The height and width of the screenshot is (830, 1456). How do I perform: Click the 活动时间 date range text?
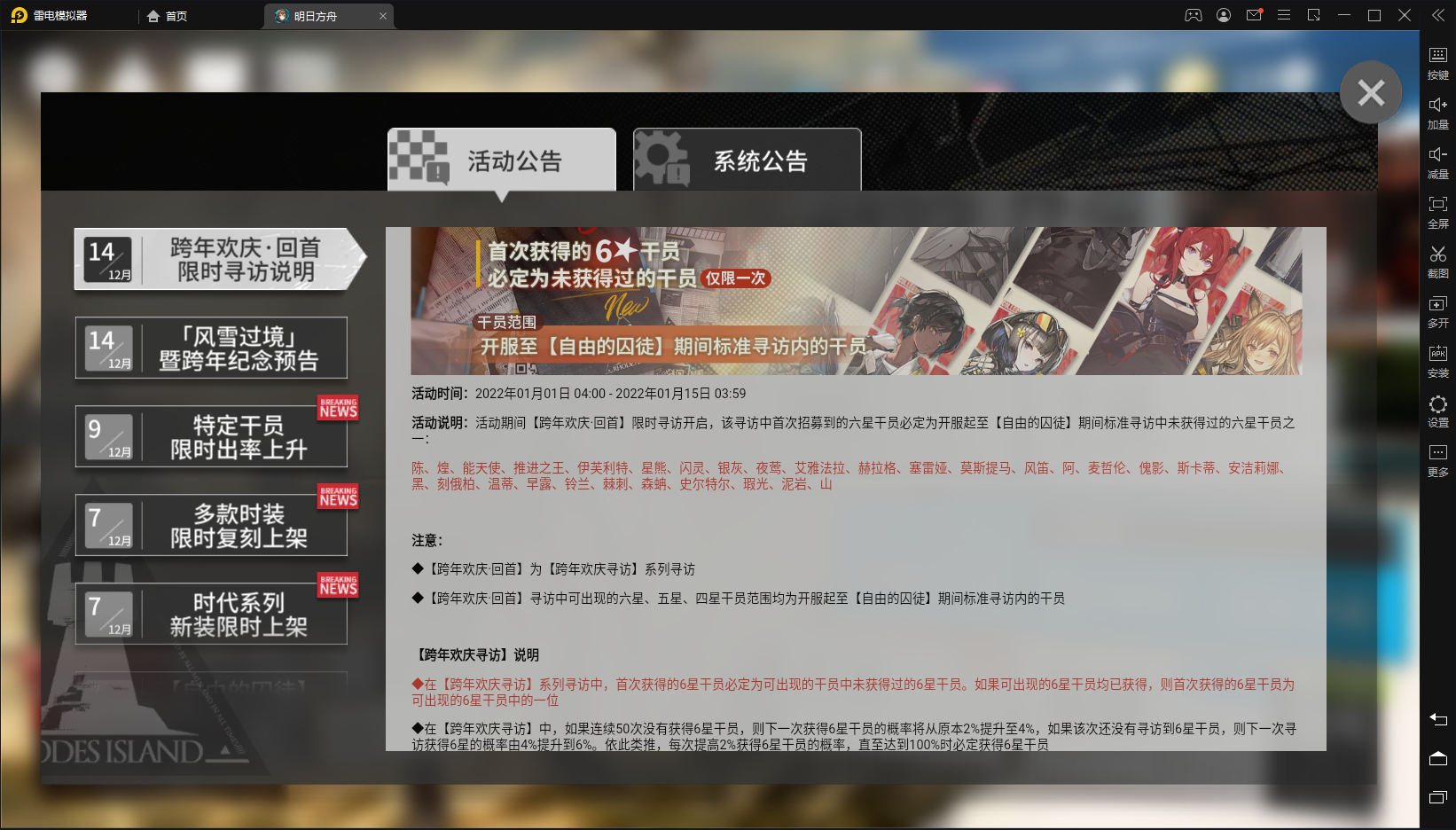pyautogui.click(x=610, y=394)
